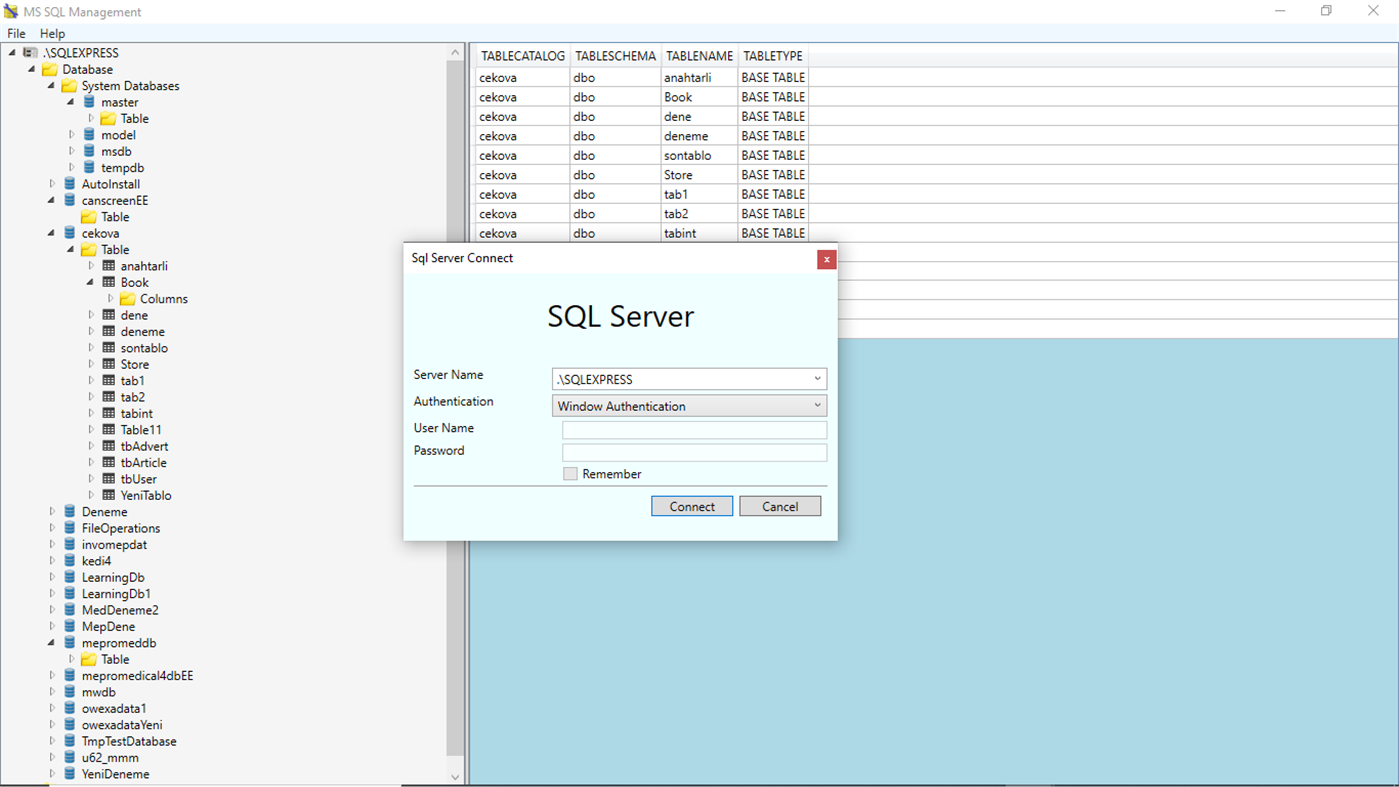Toggle the Remember checkbox
1399x787 pixels.
pyautogui.click(x=570, y=474)
